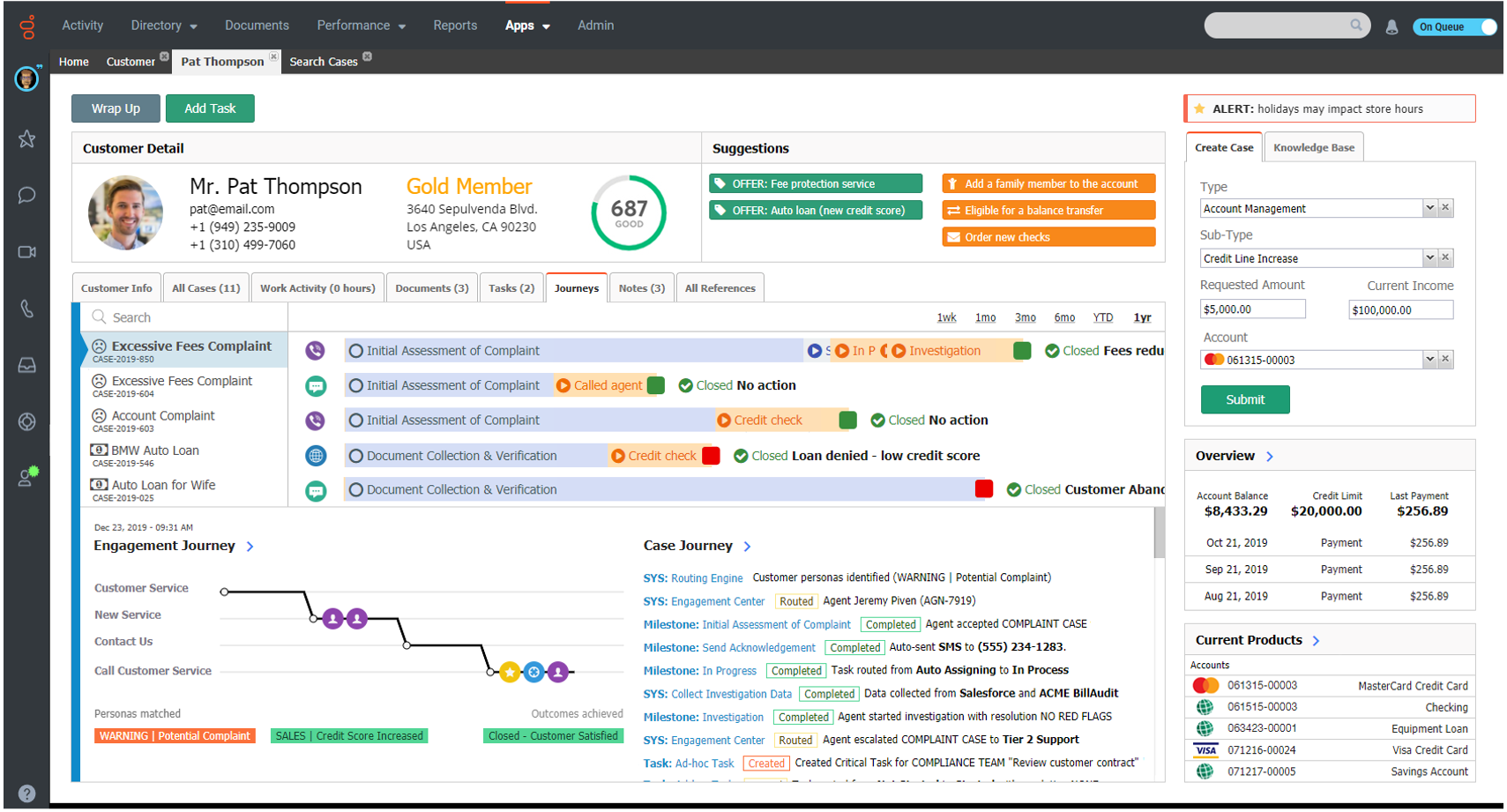Click the journeys Search field
Screen dimensions: 1507x812
pyautogui.click(x=185, y=317)
